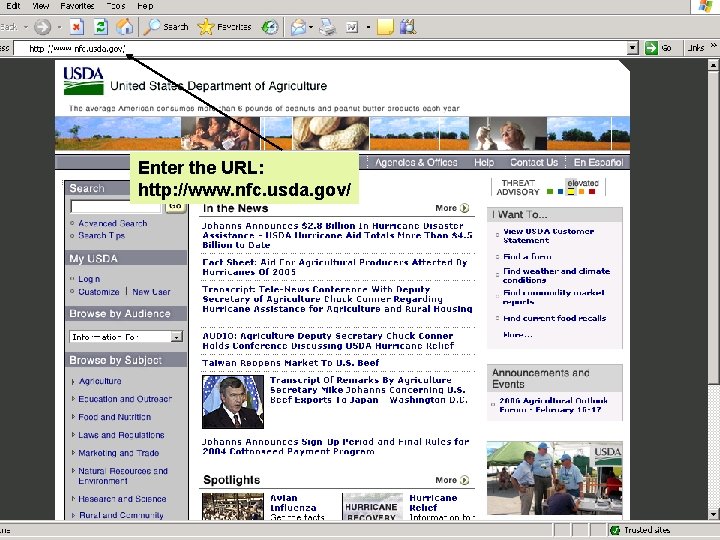Open the 2006 Agricultural Outlook Forum link
Viewport: 720px width, 540px height.
click(553, 405)
